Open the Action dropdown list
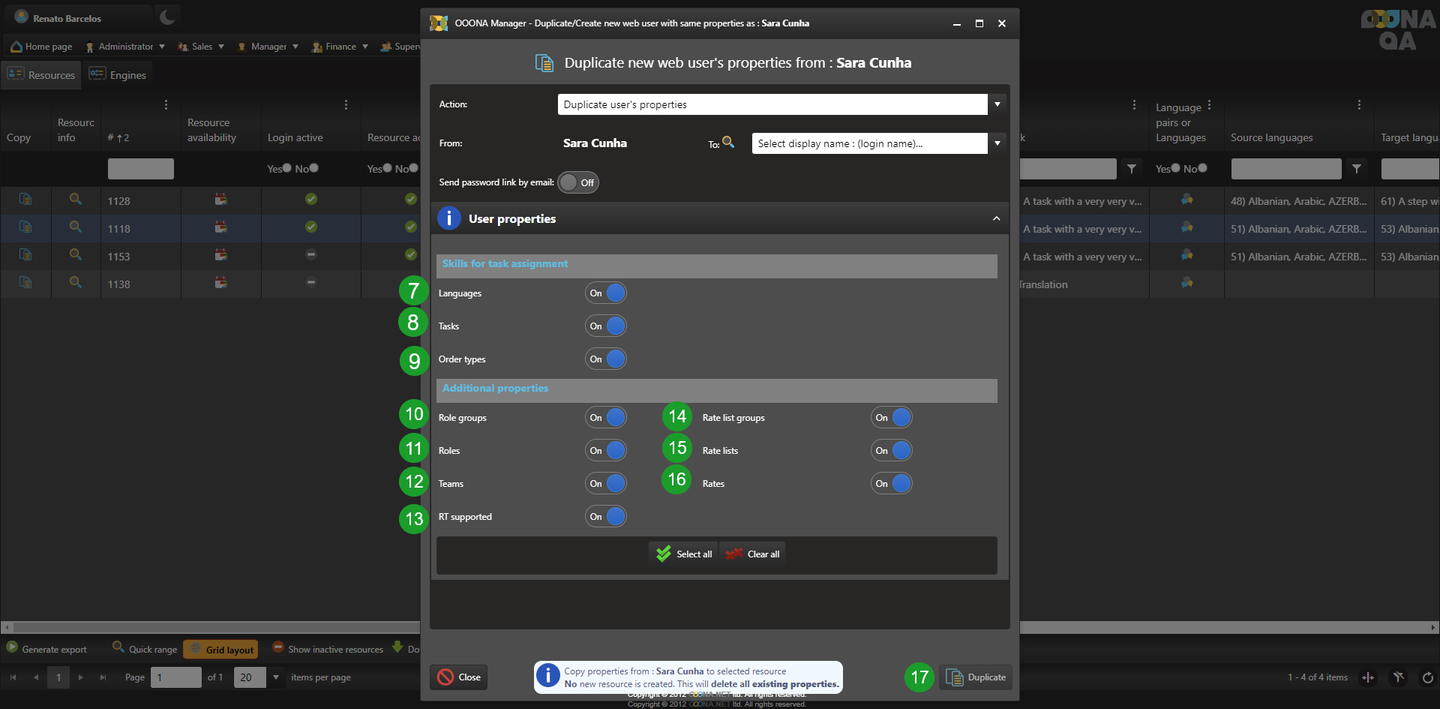The image size is (1440, 709). click(997, 104)
